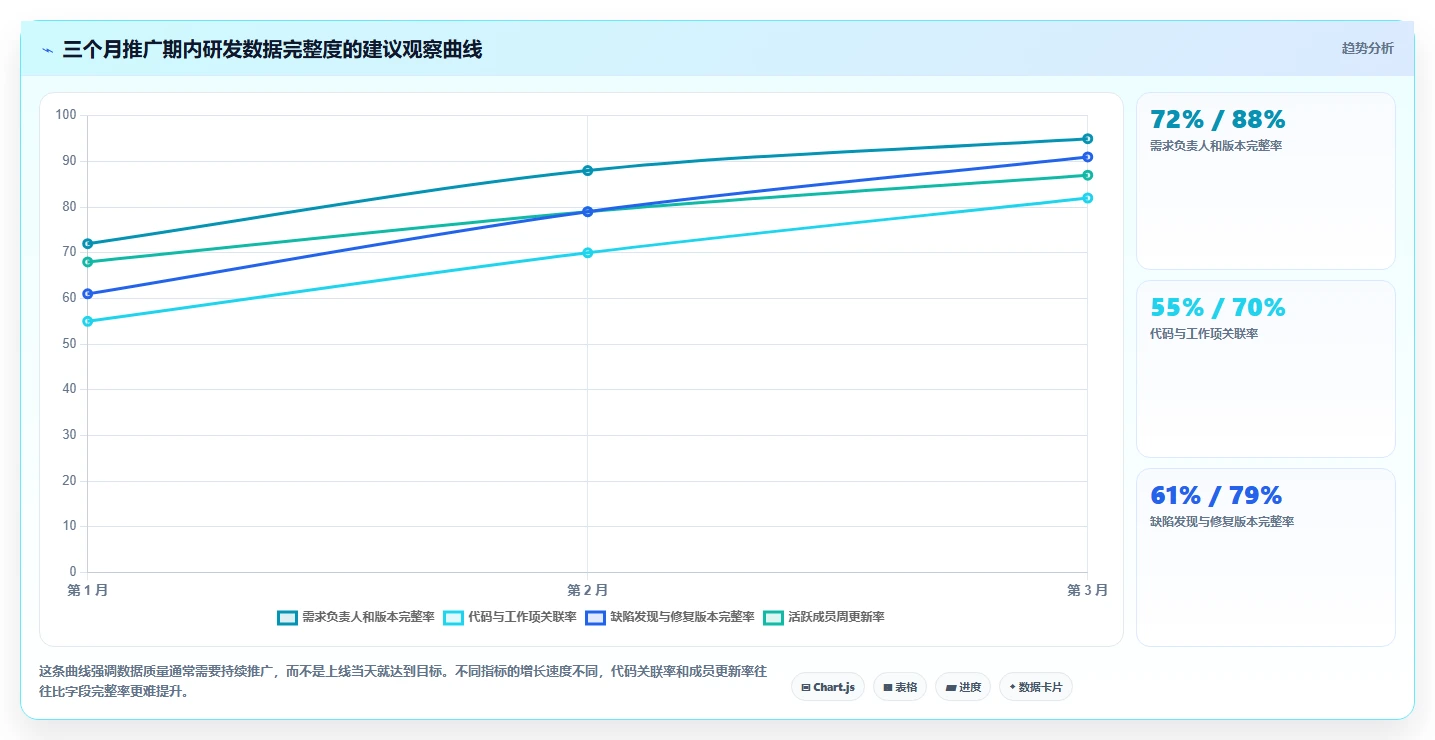Viewport: 1435px width, 740px height.
Task: Click the chart title 三个月推广期内研发数据完整度的建议观察曲线
Action: [x=272, y=50]
